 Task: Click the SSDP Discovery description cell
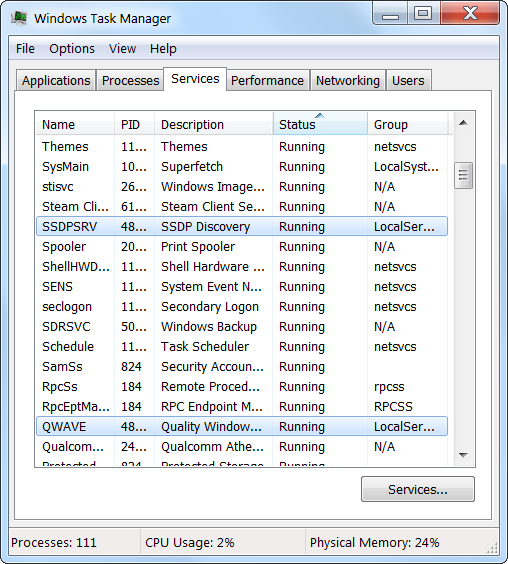click(205, 227)
